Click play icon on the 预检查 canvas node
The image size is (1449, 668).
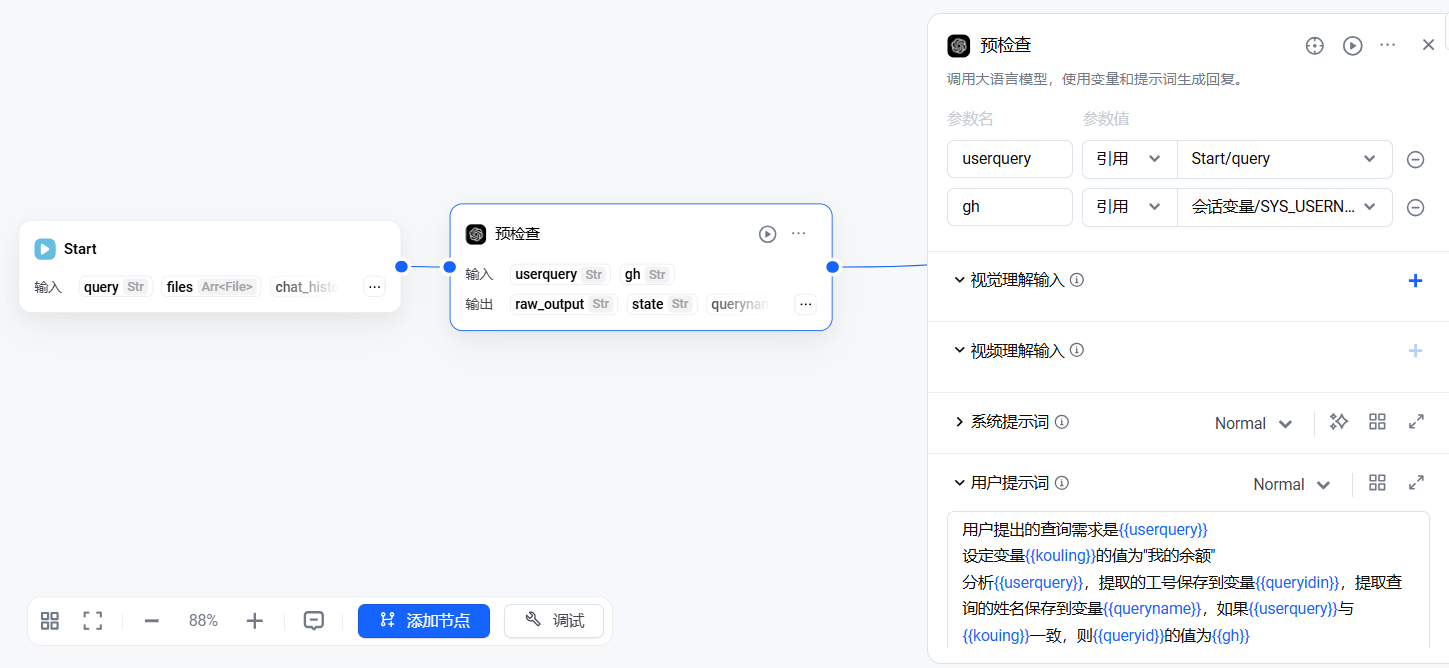pos(767,234)
